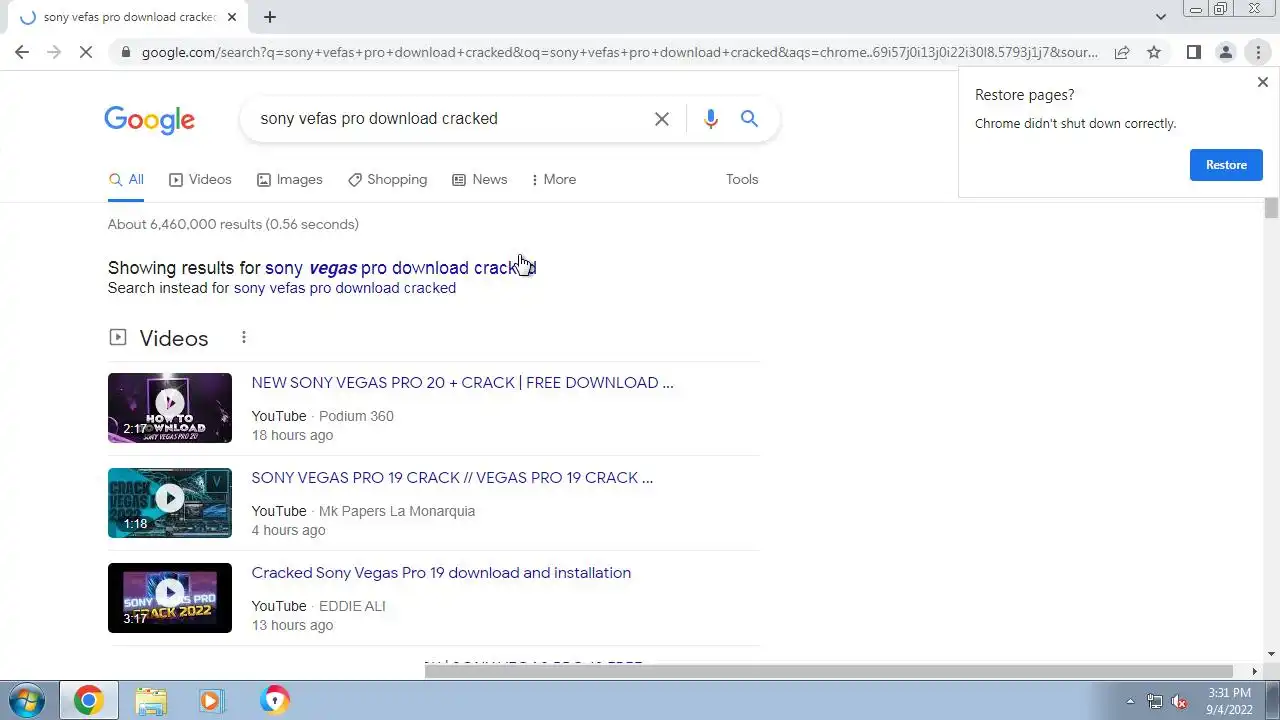Clear the Google search box text
Viewport: 1280px width, 720px height.
click(x=662, y=119)
